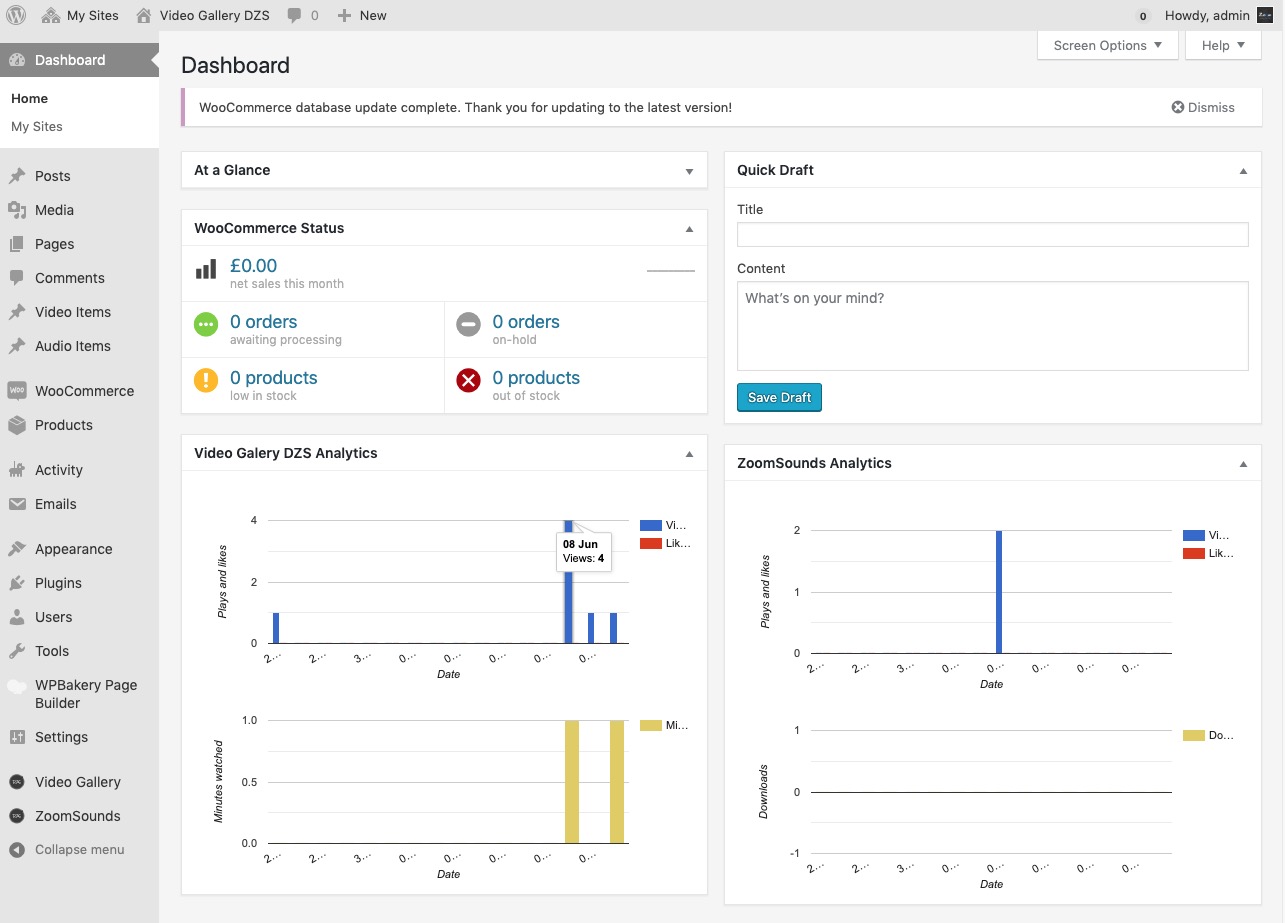Click the My Sites network icon
The width and height of the screenshot is (1285, 923).
(x=50, y=15)
